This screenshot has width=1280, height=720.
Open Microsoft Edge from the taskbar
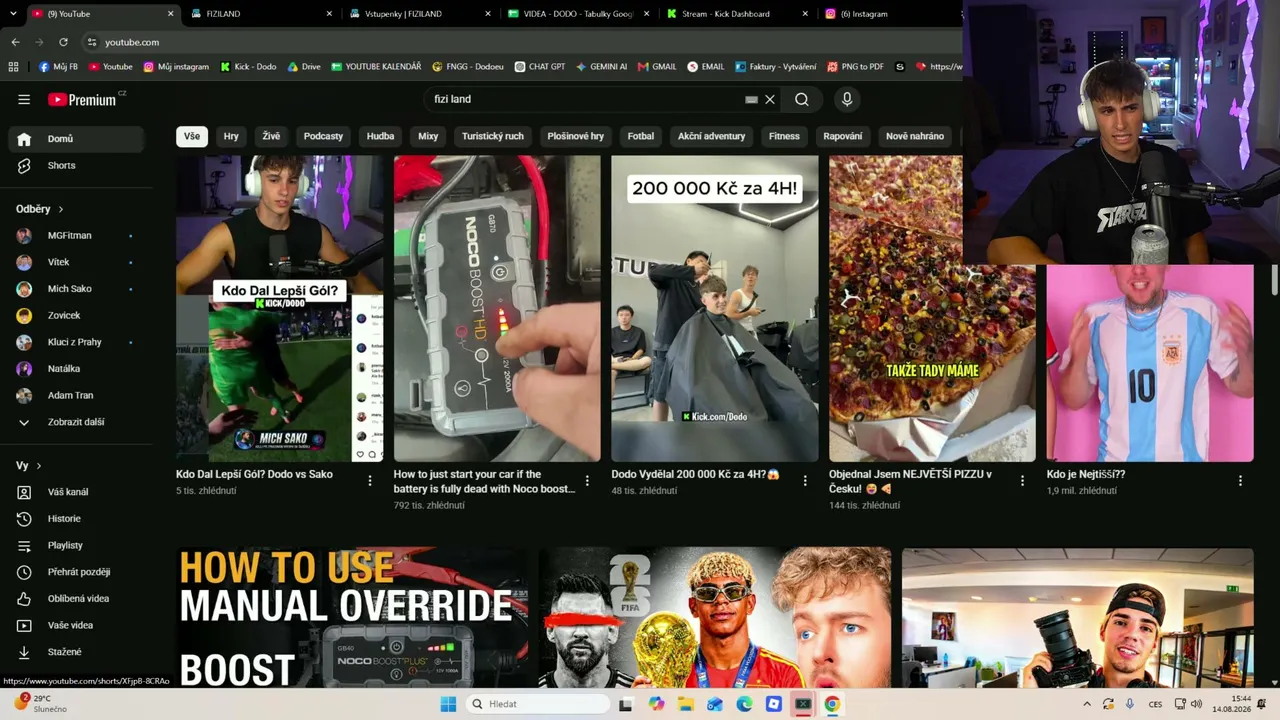pos(744,704)
